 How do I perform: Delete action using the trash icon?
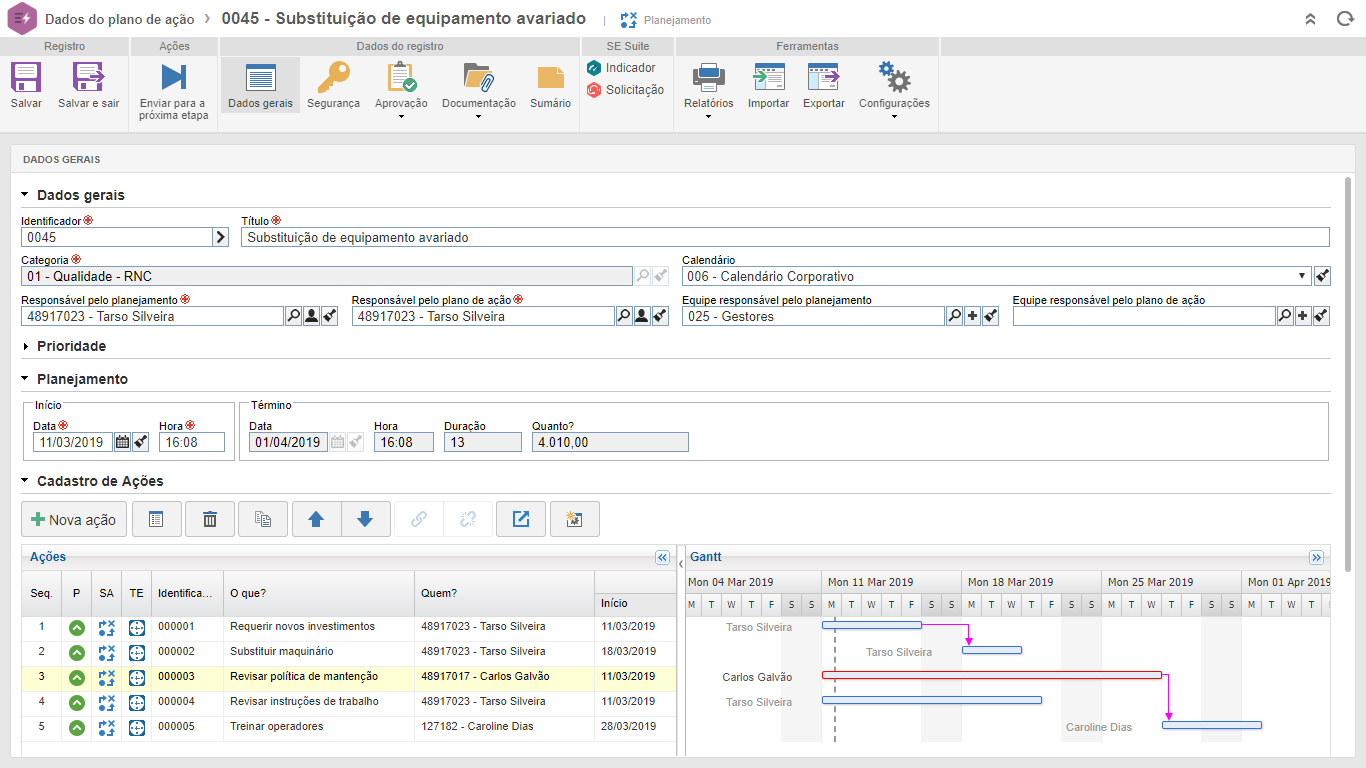(x=210, y=519)
